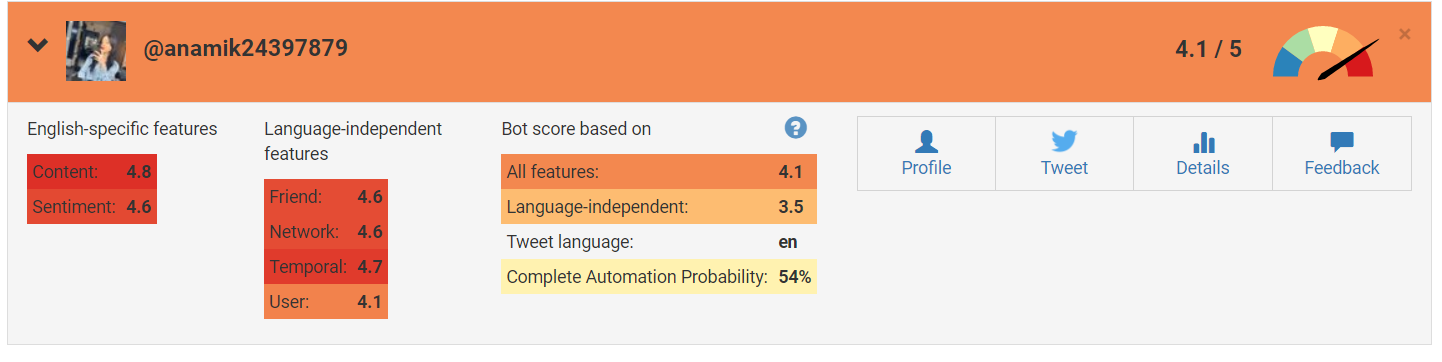This screenshot has height=362, width=1442.
Task: Collapse the account panel with chevron
Action: pyautogui.click(x=38, y=46)
